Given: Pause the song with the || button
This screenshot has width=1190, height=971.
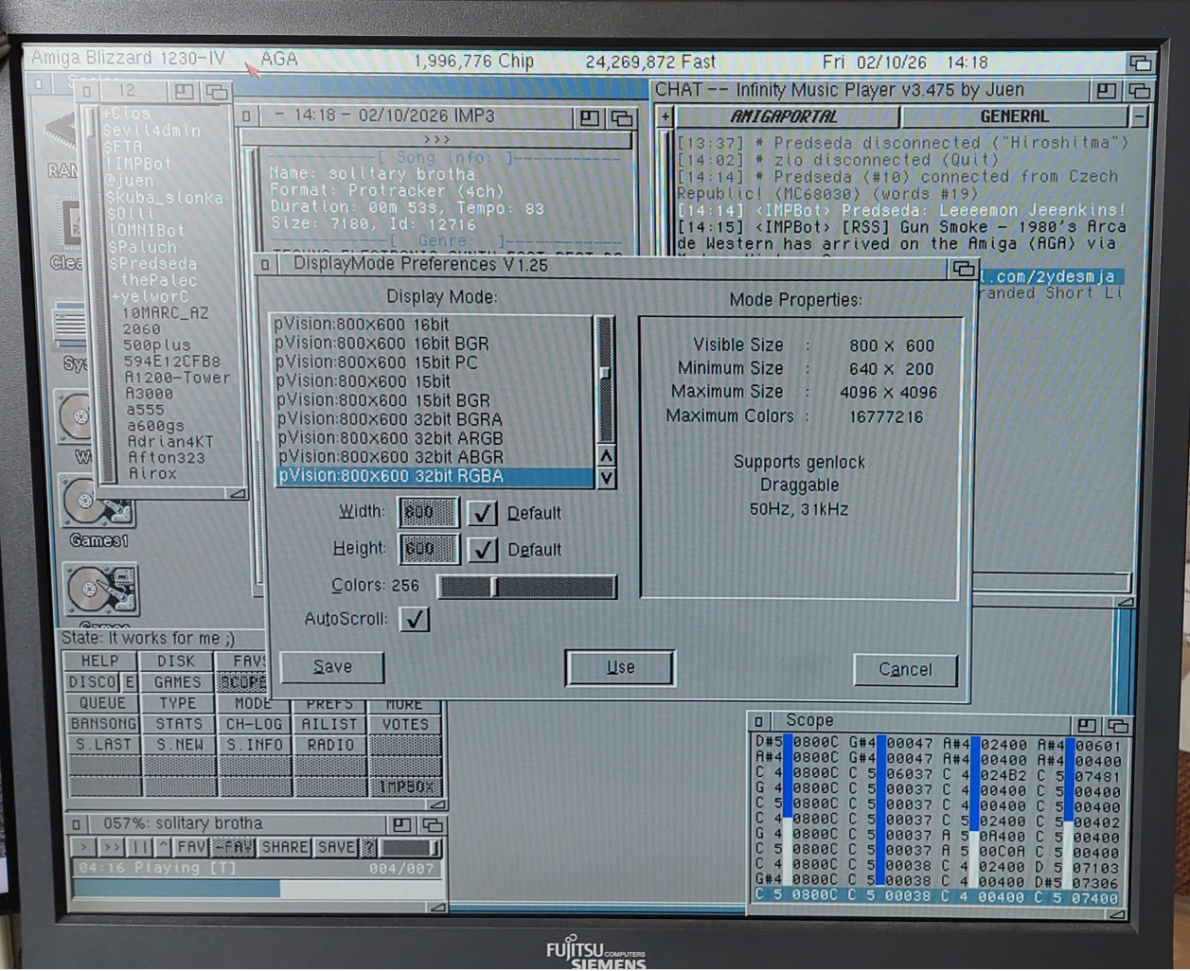Looking at the screenshot, I should point(140,846).
